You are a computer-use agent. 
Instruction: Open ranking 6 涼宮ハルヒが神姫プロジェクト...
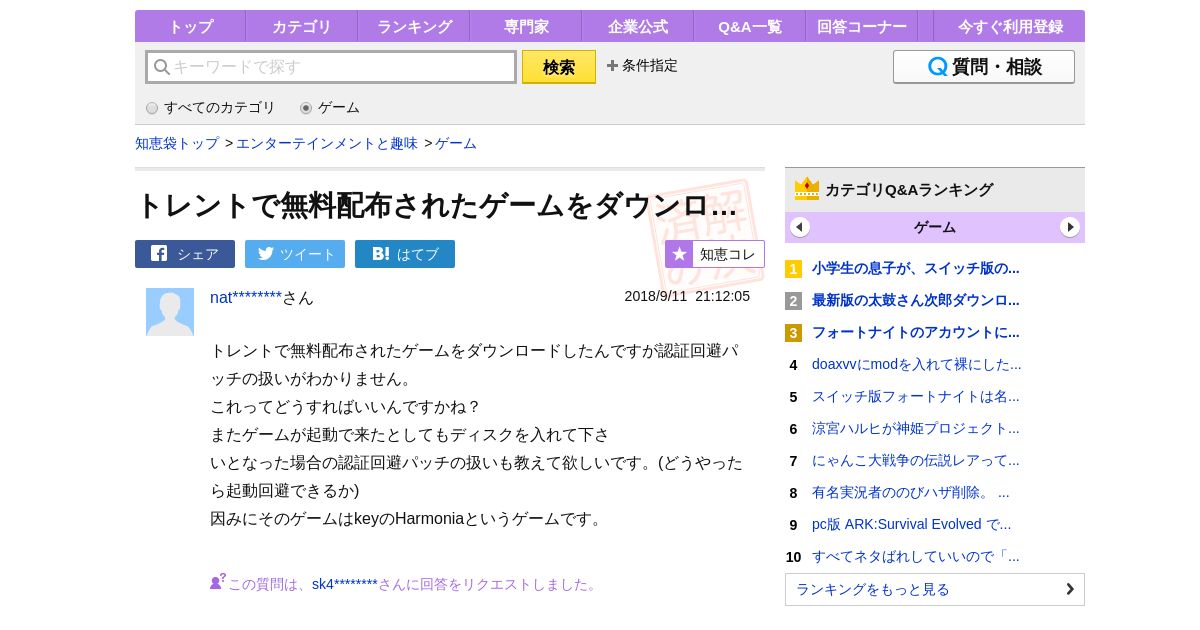click(916, 428)
